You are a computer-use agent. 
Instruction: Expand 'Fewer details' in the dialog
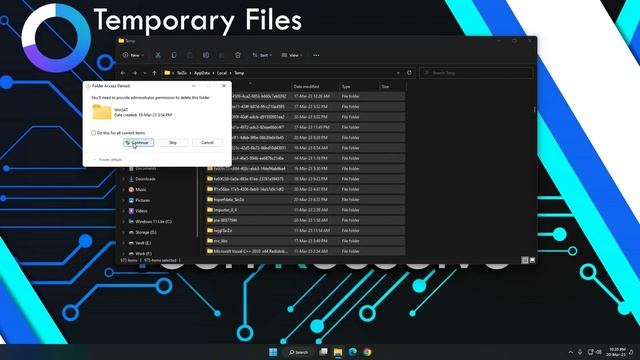pyautogui.click(x=107, y=160)
